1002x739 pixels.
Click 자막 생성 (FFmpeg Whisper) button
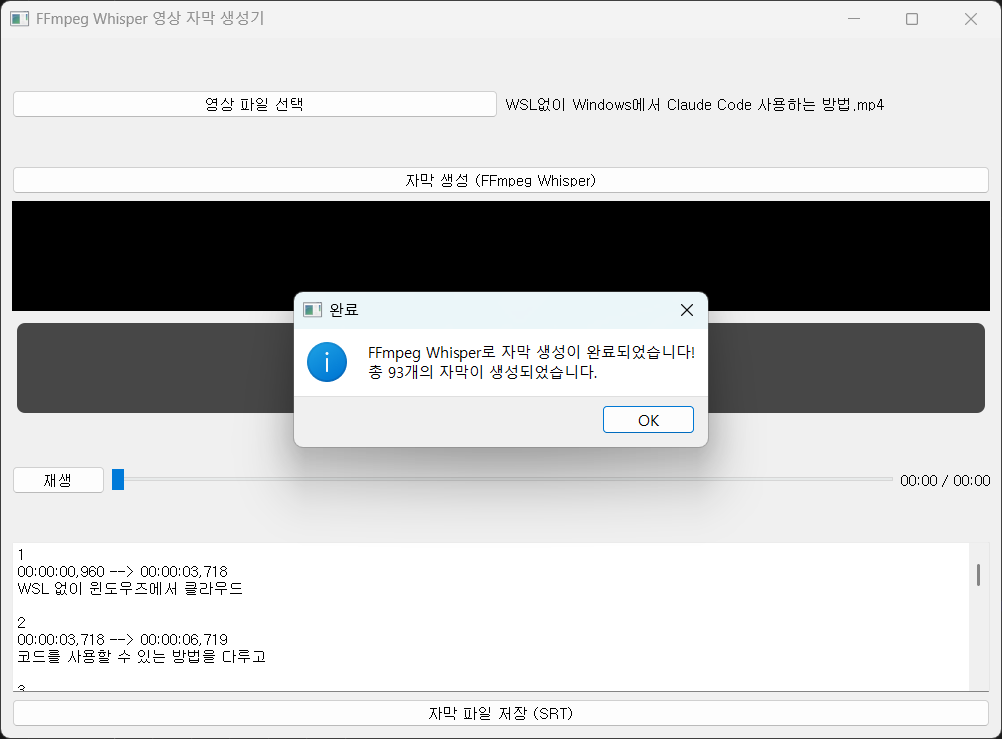500,180
